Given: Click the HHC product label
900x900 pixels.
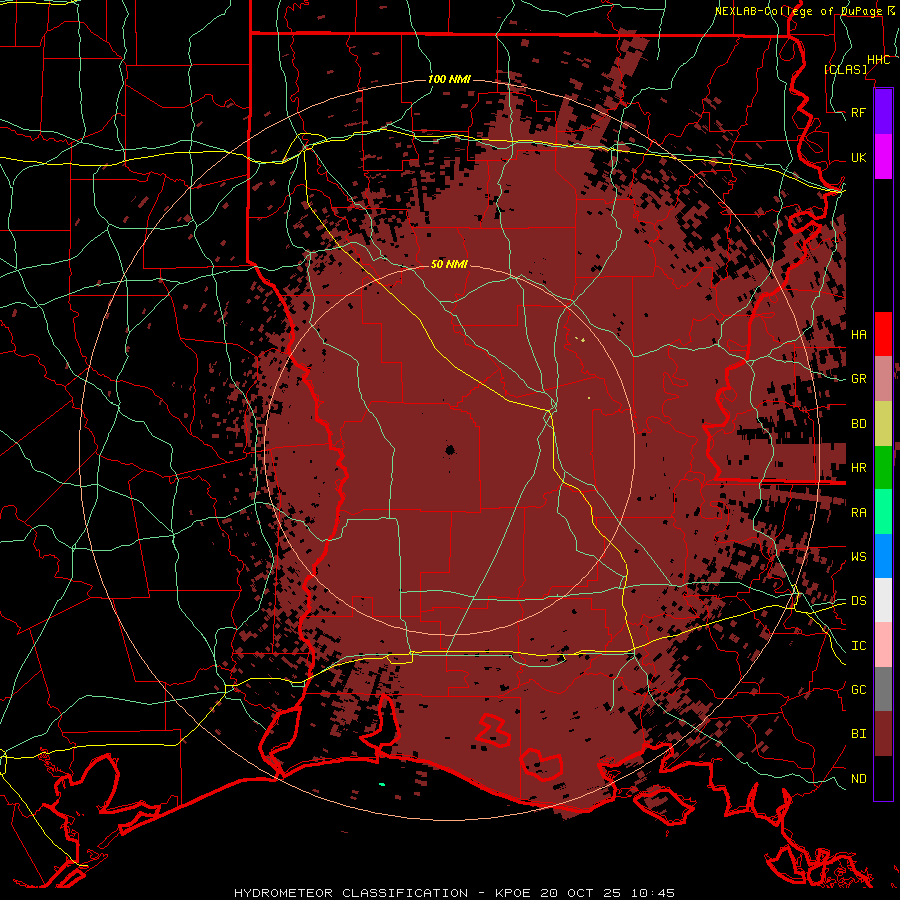Looking at the screenshot, I should click(879, 60).
